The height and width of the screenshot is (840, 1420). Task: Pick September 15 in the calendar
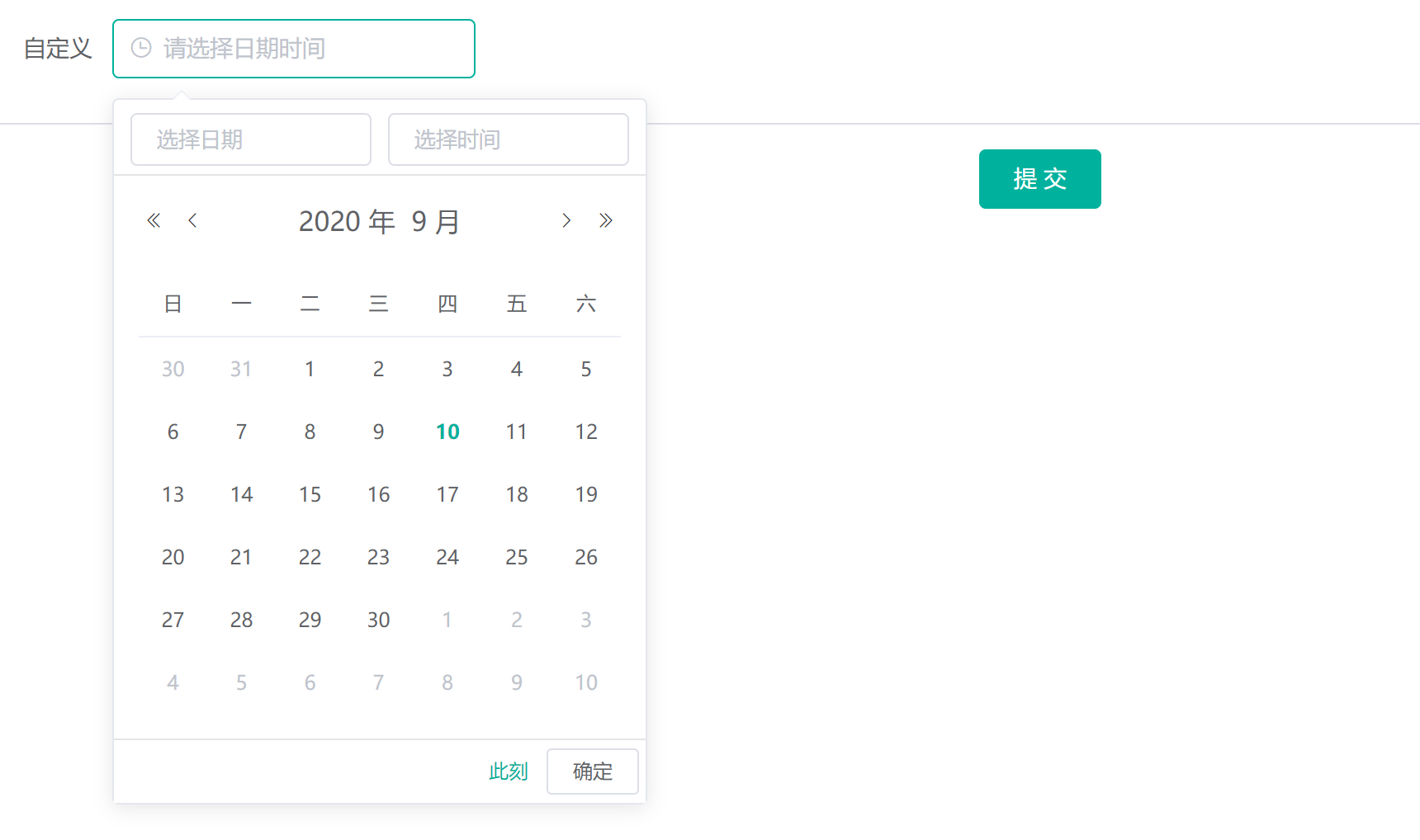point(310,494)
